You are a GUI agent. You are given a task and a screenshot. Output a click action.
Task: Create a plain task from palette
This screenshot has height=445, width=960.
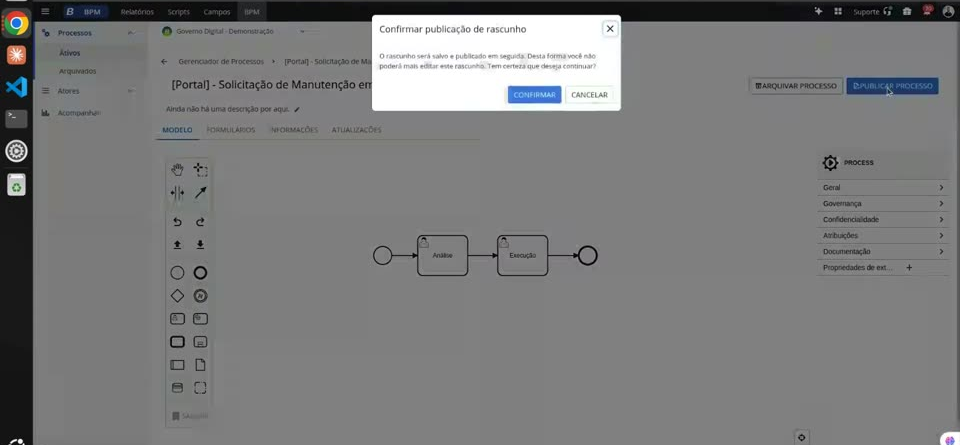point(177,342)
